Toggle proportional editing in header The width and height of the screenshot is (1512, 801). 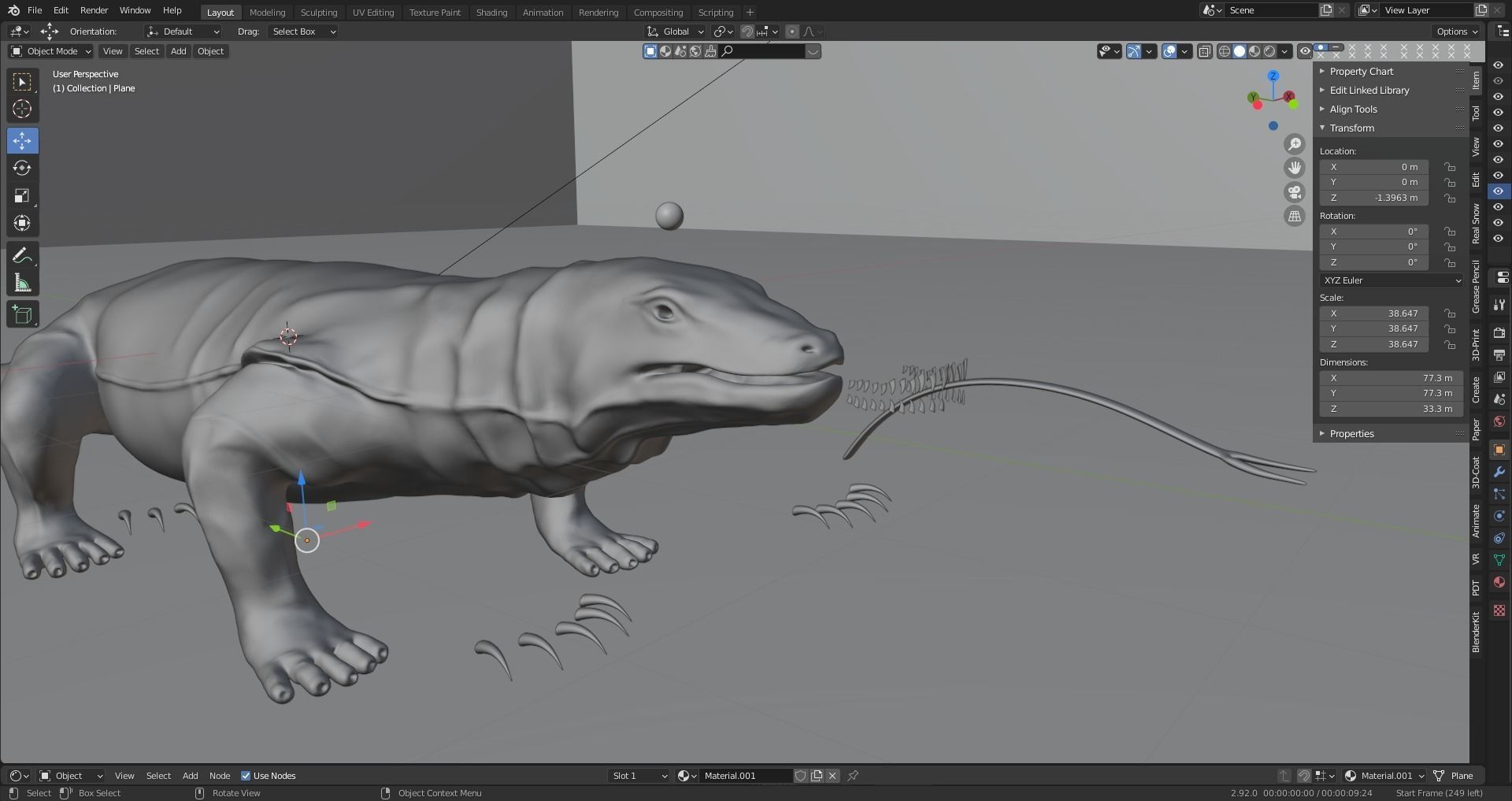tap(791, 32)
